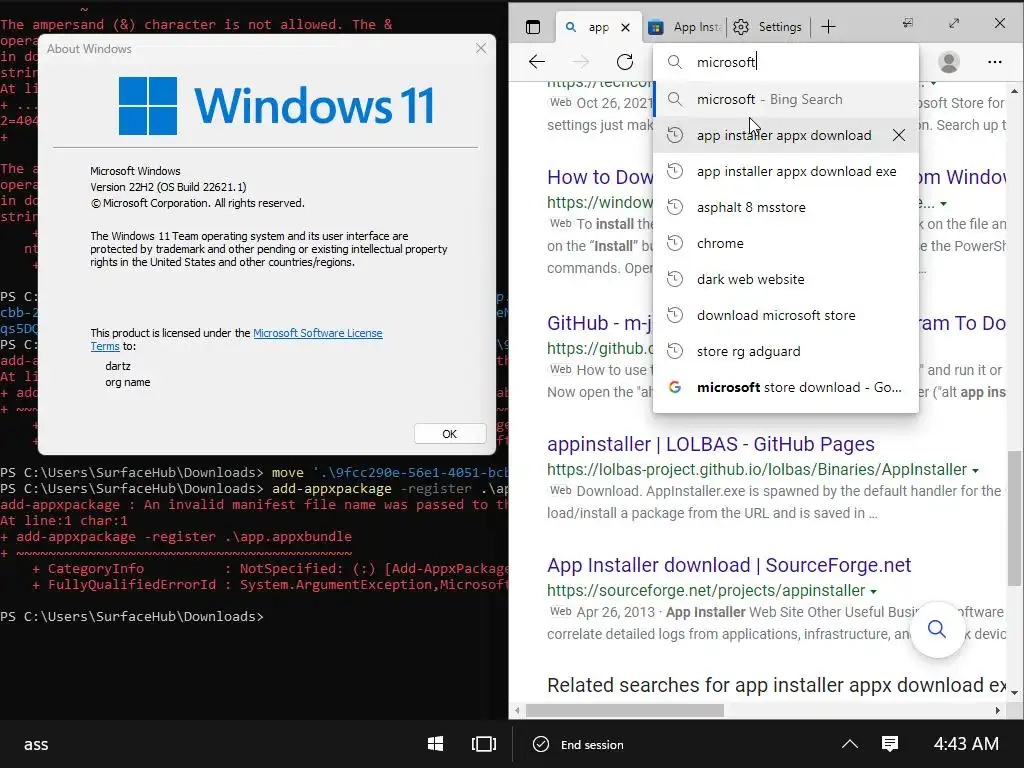Image resolution: width=1024 pixels, height=768 pixels.
Task: Reload the current Edge page
Action: point(625,62)
